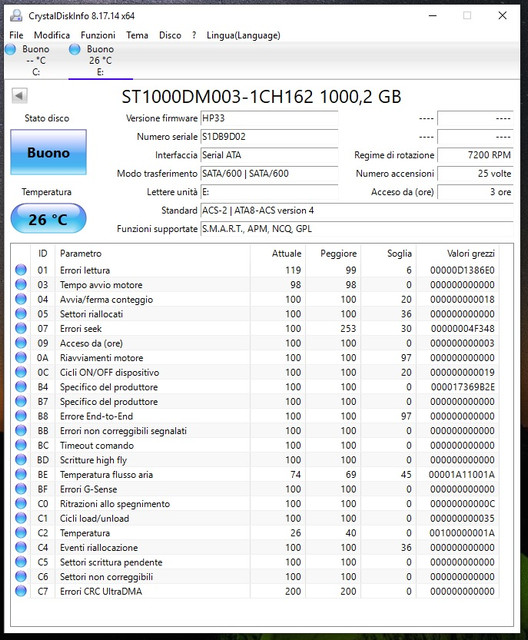Screen dimensions: 528x640
Task: Click the Numero accensioni value 25 volte
Action: pos(475,173)
